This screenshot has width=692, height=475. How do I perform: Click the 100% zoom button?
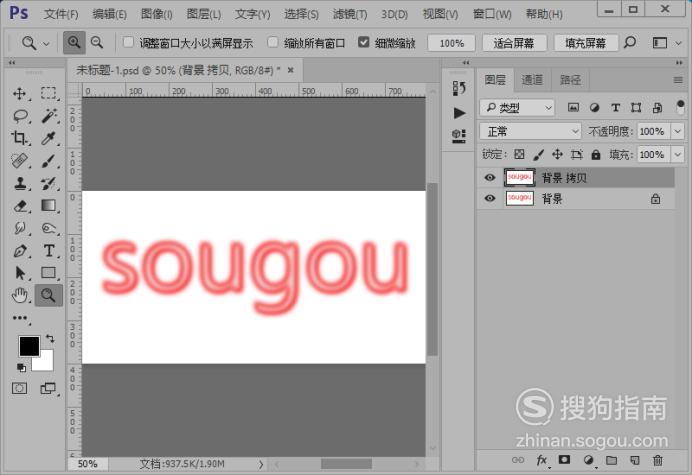tap(451, 43)
